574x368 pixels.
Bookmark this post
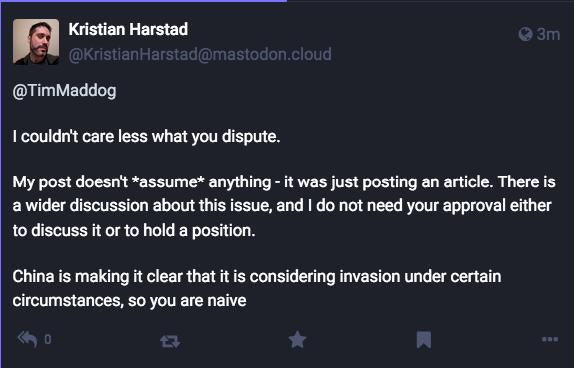tap(424, 339)
